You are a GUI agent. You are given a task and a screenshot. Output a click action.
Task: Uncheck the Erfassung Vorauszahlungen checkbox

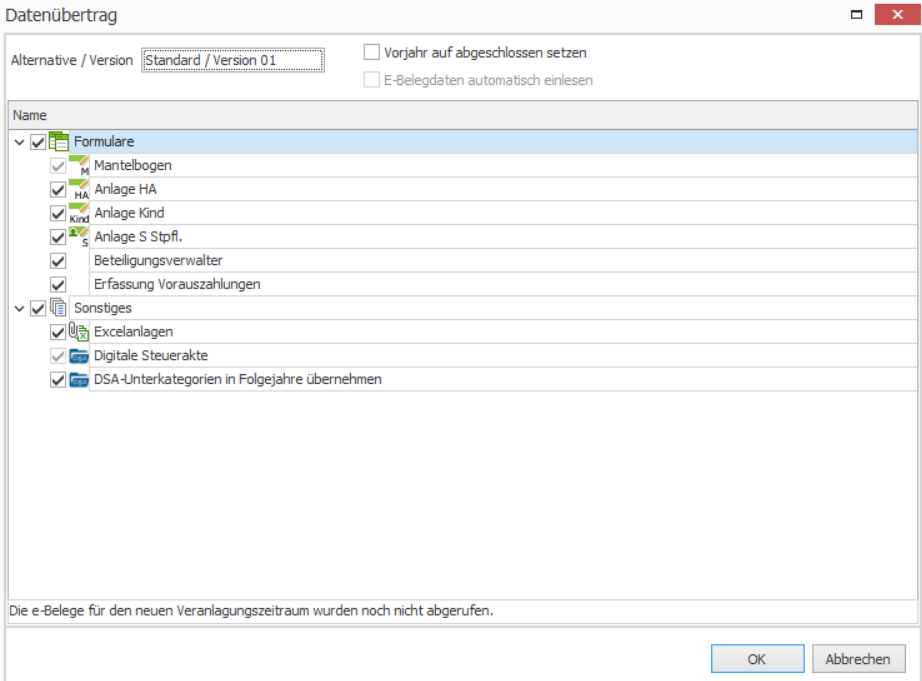(x=58, y=285)
